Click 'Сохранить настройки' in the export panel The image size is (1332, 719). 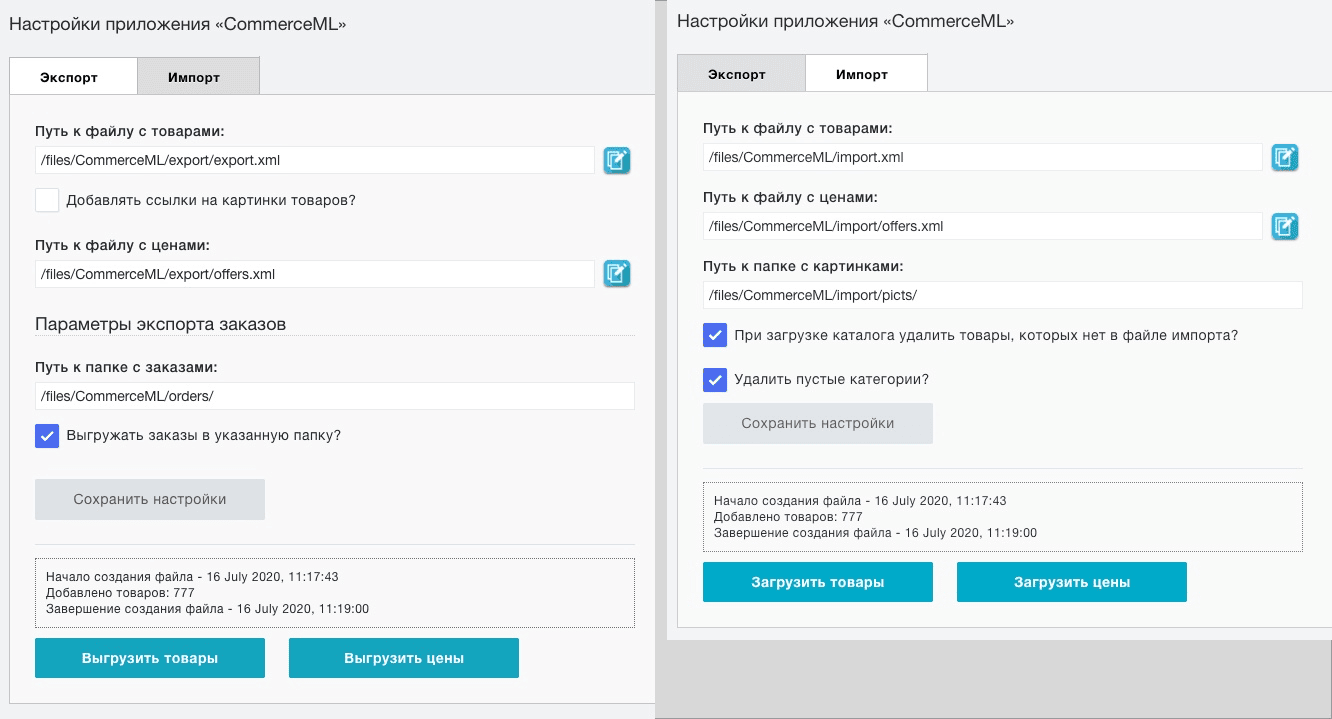[150, 499]
